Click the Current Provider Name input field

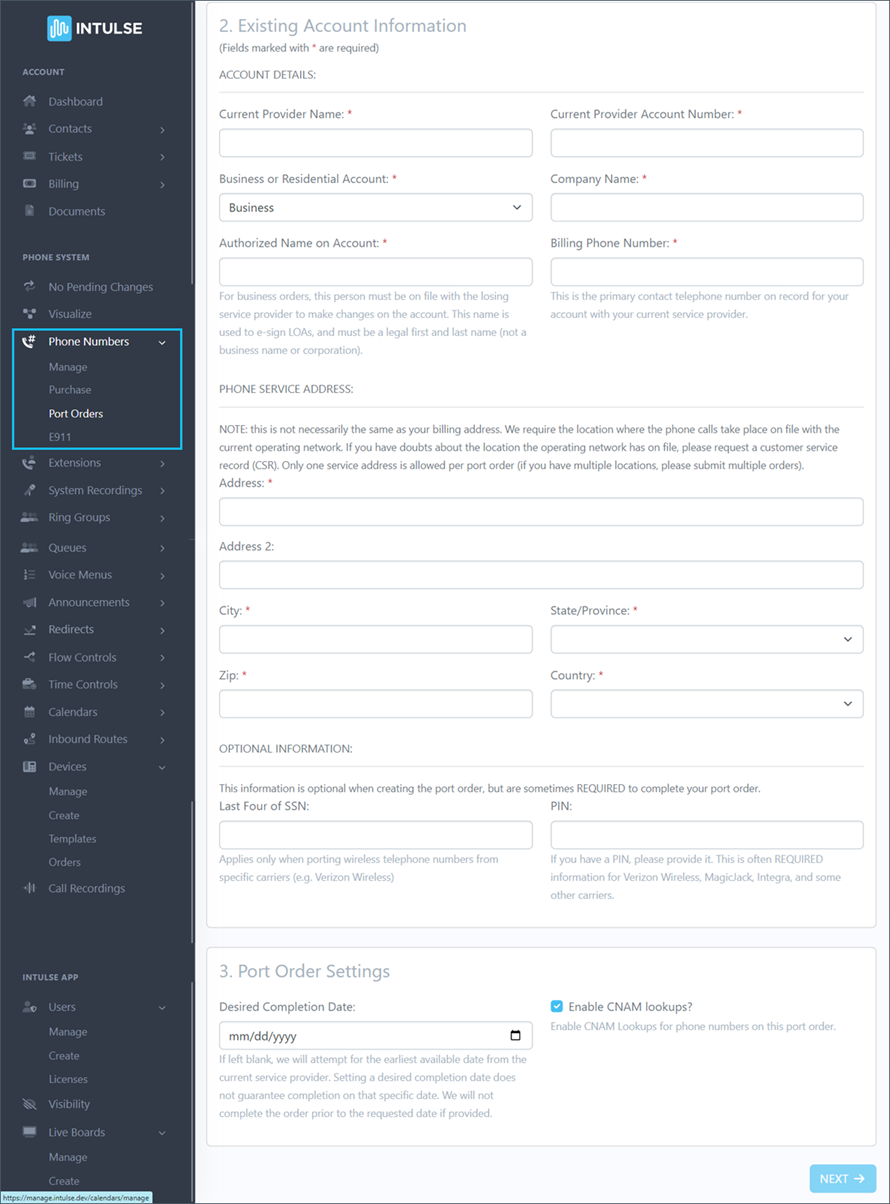point(376,143)
